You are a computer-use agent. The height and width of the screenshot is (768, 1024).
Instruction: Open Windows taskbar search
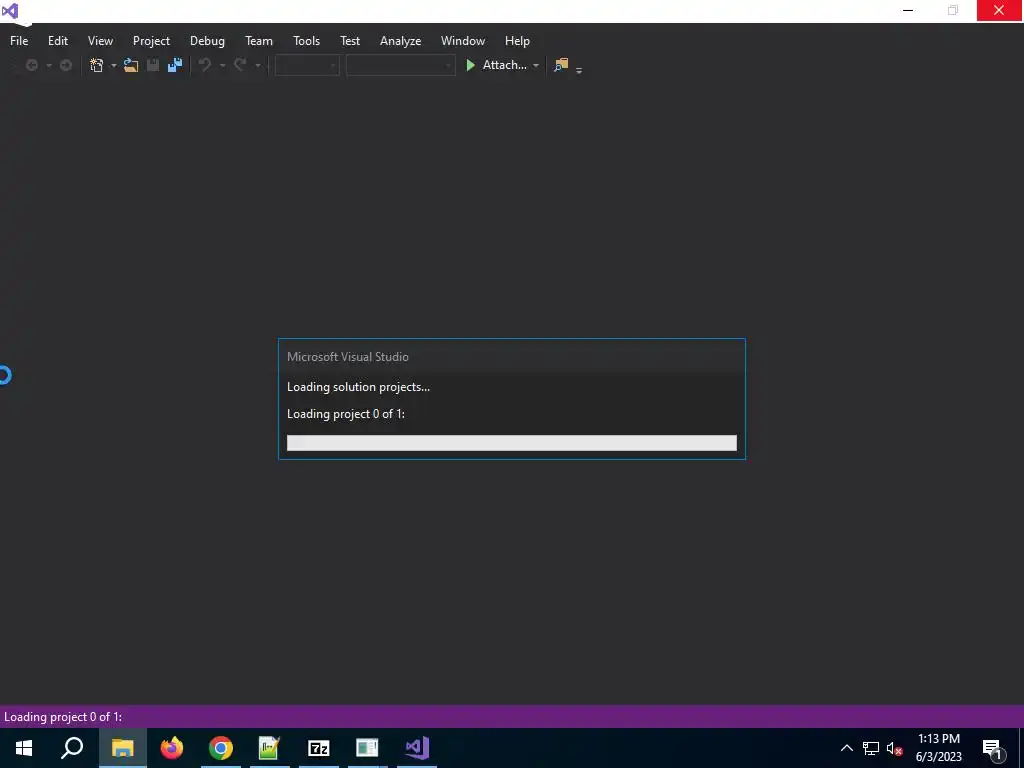pos(72,748)
